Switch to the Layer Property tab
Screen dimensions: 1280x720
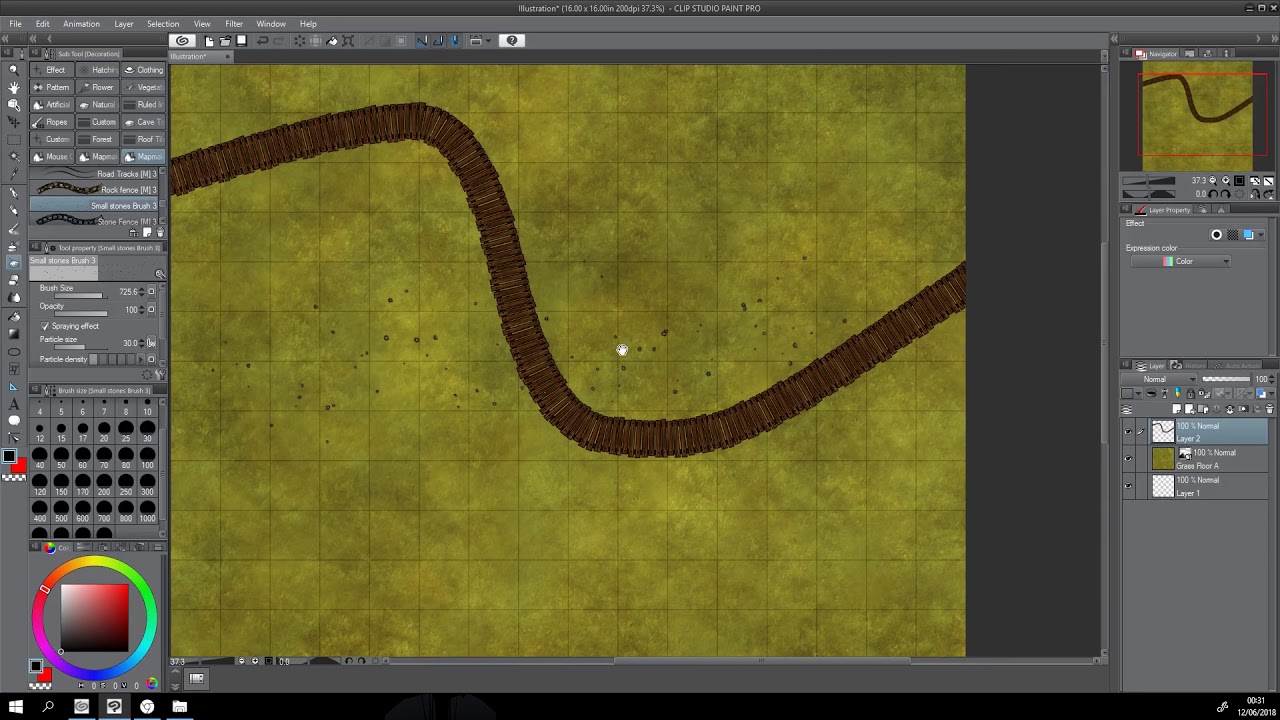pyautogui.click(x=1162, y=210)
